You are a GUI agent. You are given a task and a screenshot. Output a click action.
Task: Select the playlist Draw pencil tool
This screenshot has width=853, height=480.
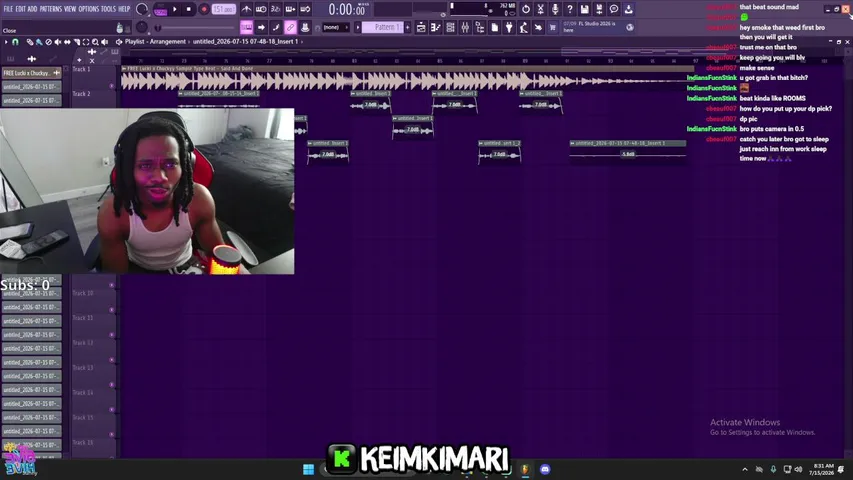click(30, 42)
